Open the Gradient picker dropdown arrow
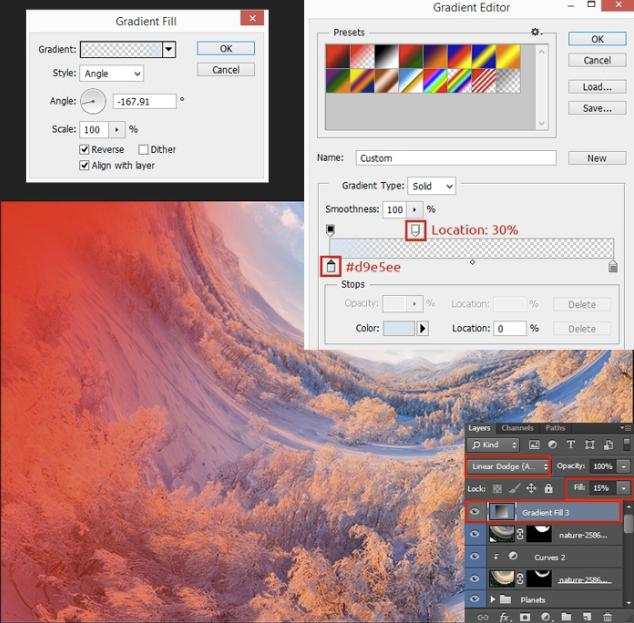This screenshot has width=634, height=623. click(169, 49)
